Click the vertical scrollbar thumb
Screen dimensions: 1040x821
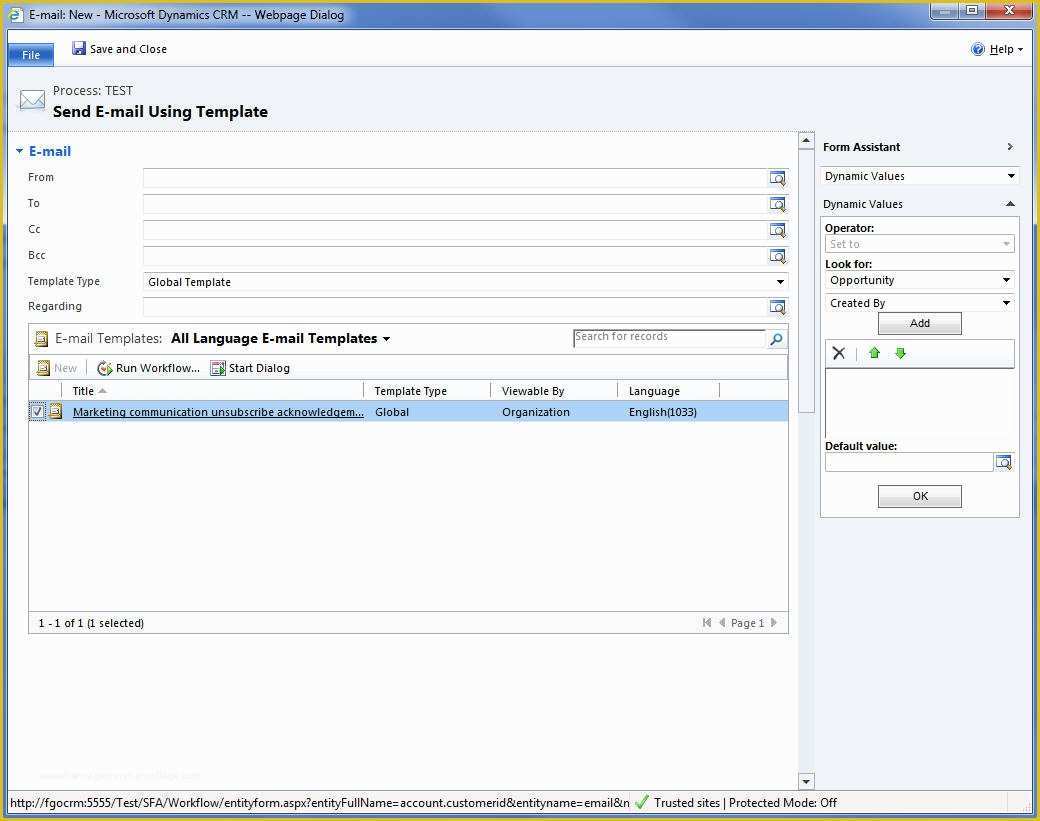[x=806, y=281]
